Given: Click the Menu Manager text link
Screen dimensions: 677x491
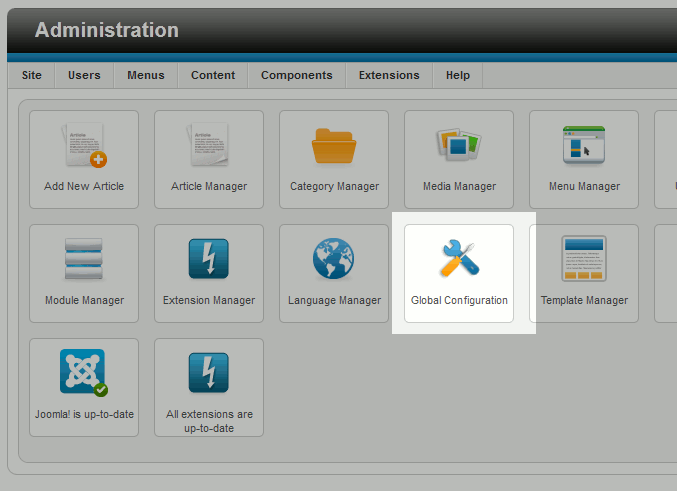Looking at the screenshot, I should point(584,186).
